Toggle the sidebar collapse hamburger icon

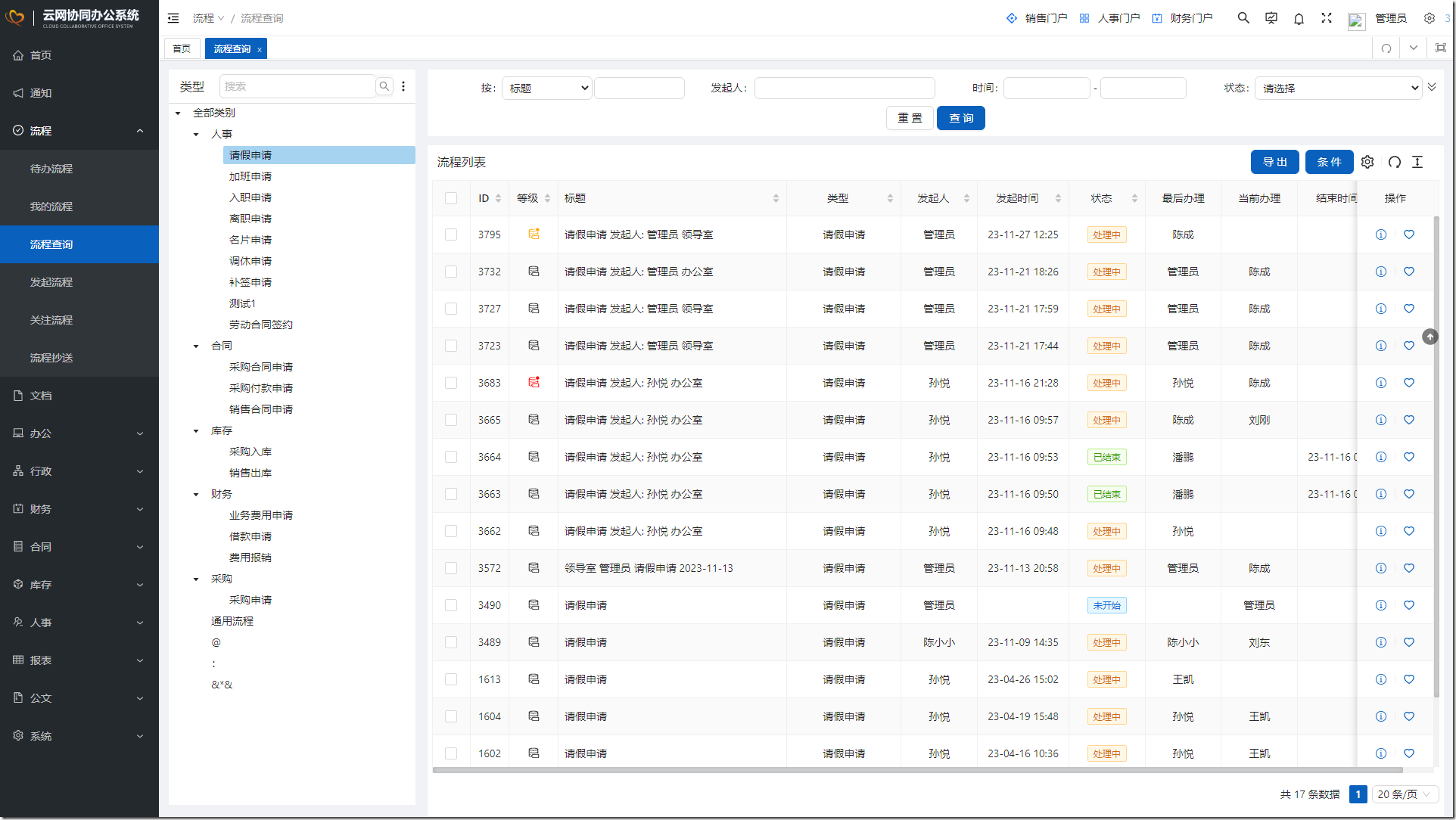(x=173, y=18)
